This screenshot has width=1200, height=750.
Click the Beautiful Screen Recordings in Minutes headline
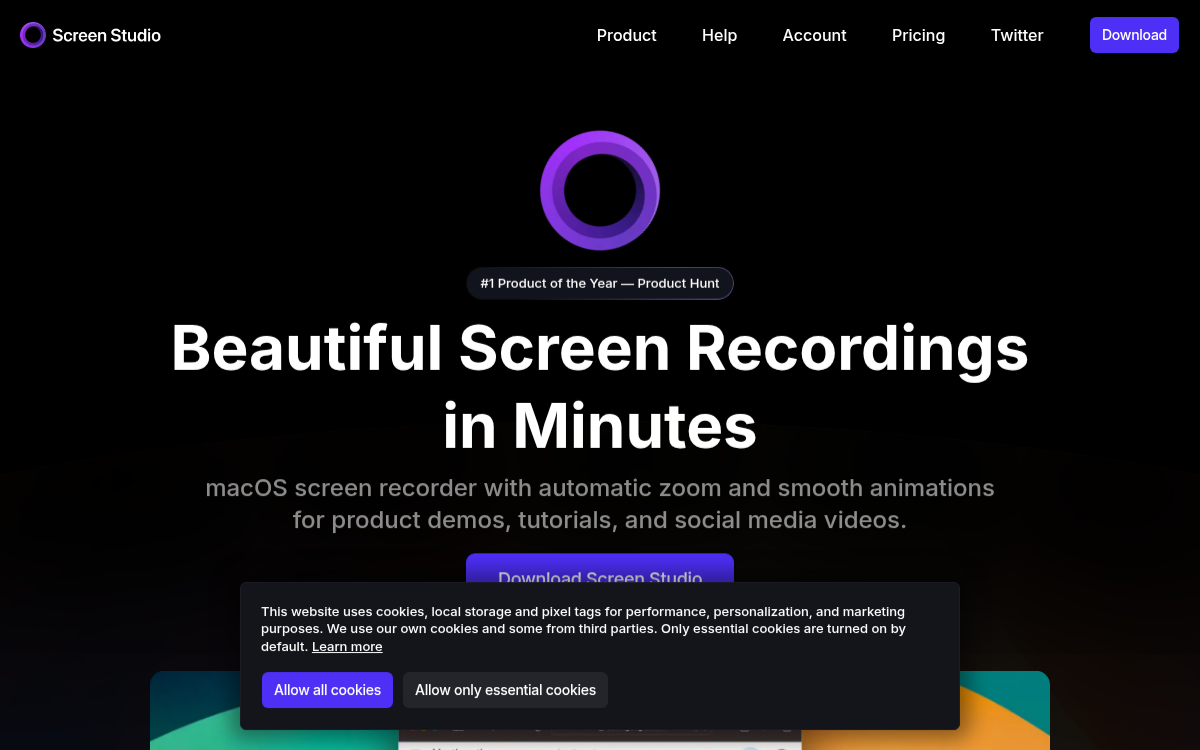[600, 386]
